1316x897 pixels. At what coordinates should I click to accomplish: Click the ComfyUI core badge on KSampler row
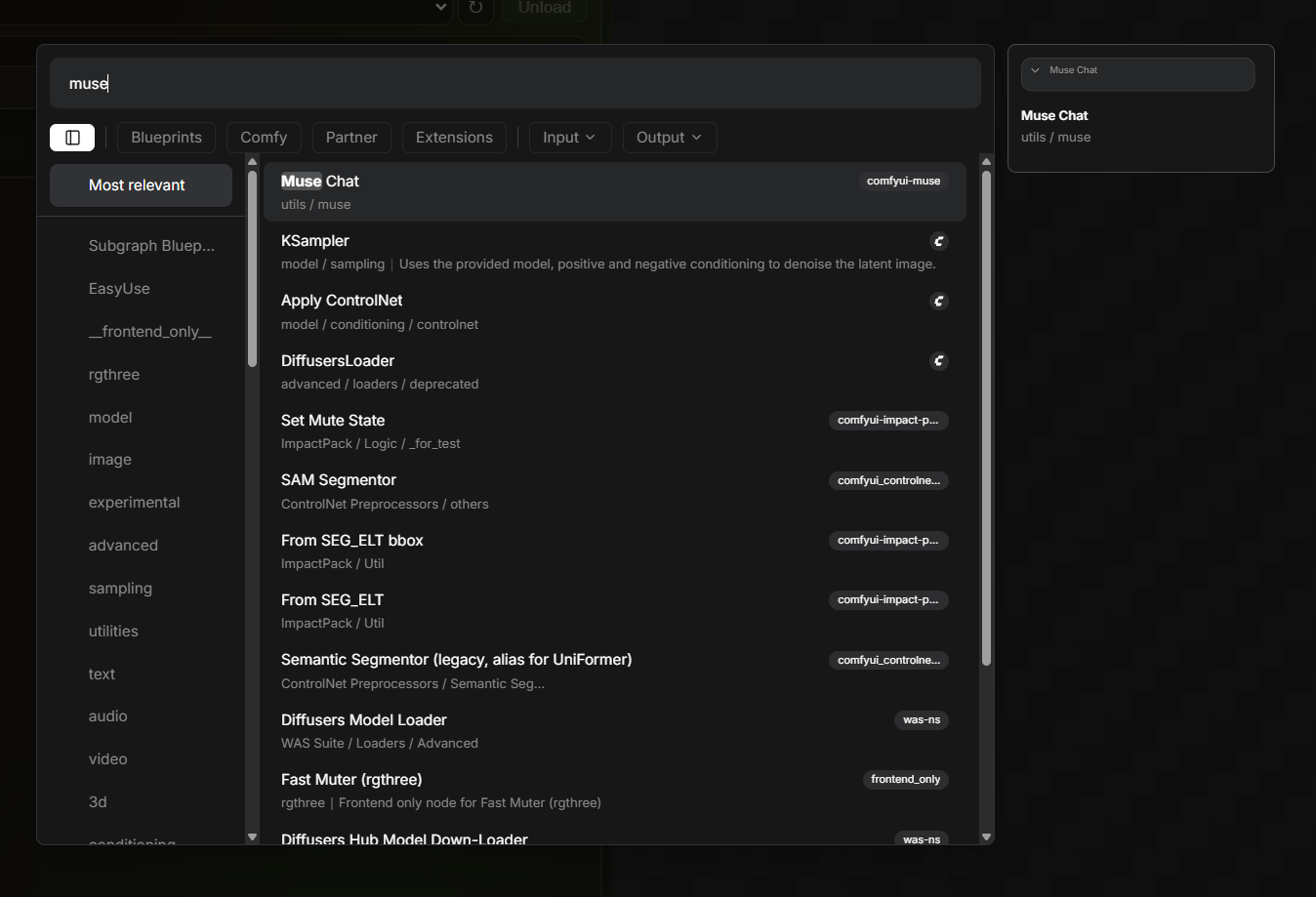click(x=939, y=241)
